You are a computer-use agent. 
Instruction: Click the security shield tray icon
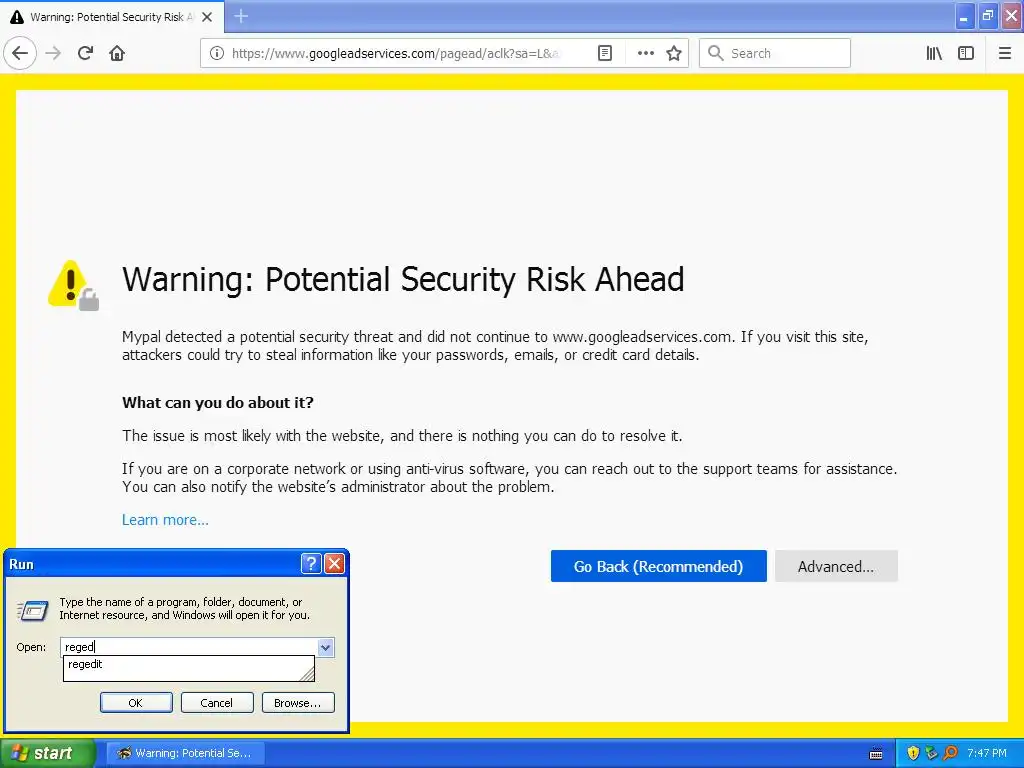[913, 753]
